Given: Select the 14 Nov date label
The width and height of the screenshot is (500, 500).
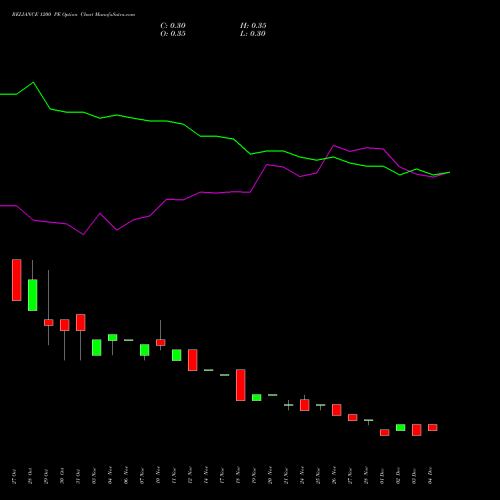Looking at the screenshot, I should click(206, 475).
